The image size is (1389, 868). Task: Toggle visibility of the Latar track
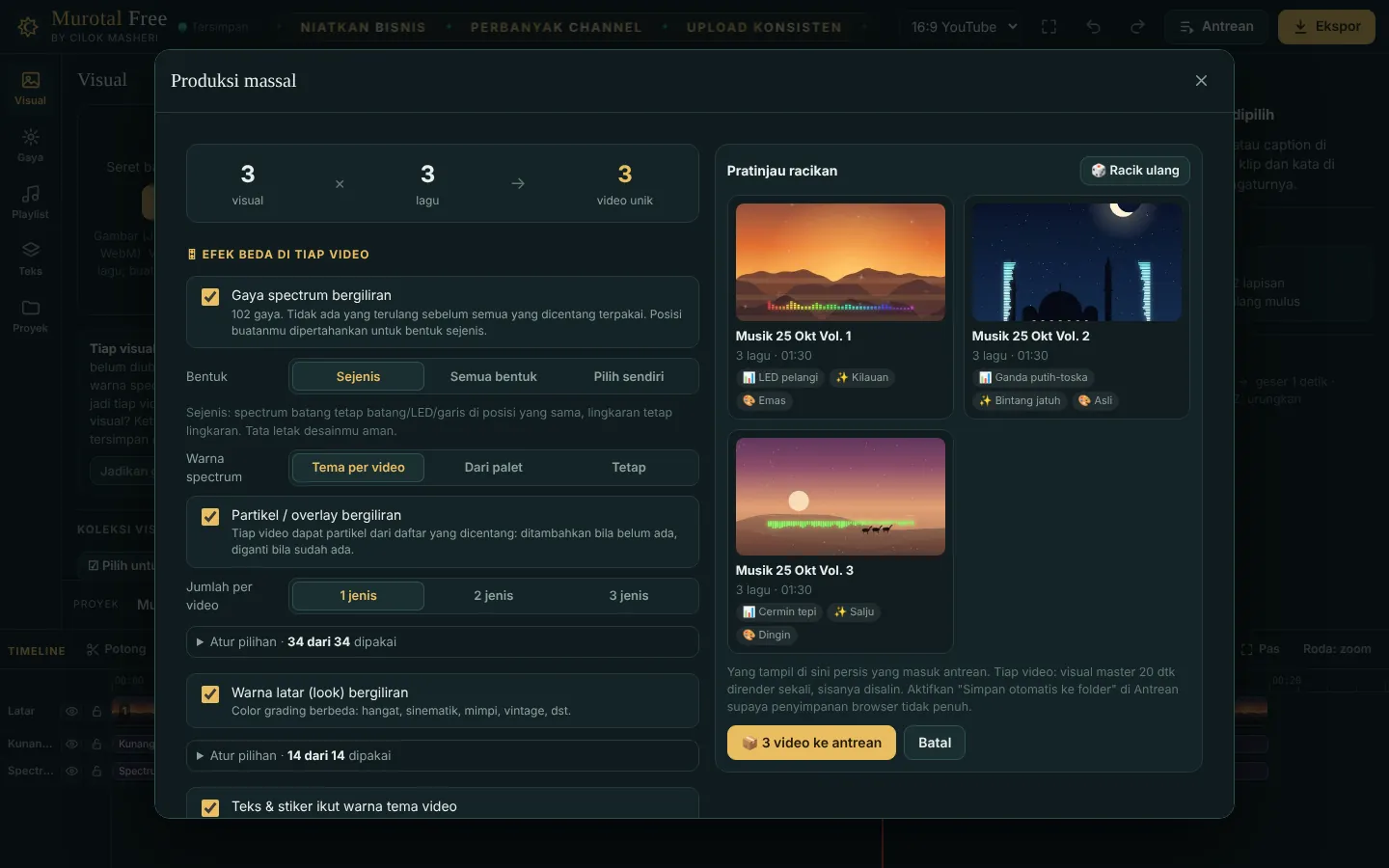71,712
